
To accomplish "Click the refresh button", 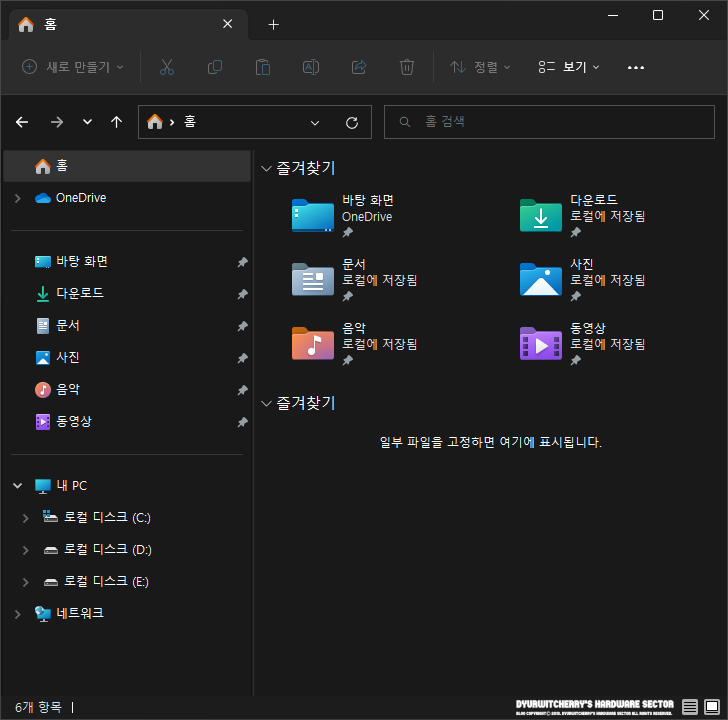I will click(352, 123).
